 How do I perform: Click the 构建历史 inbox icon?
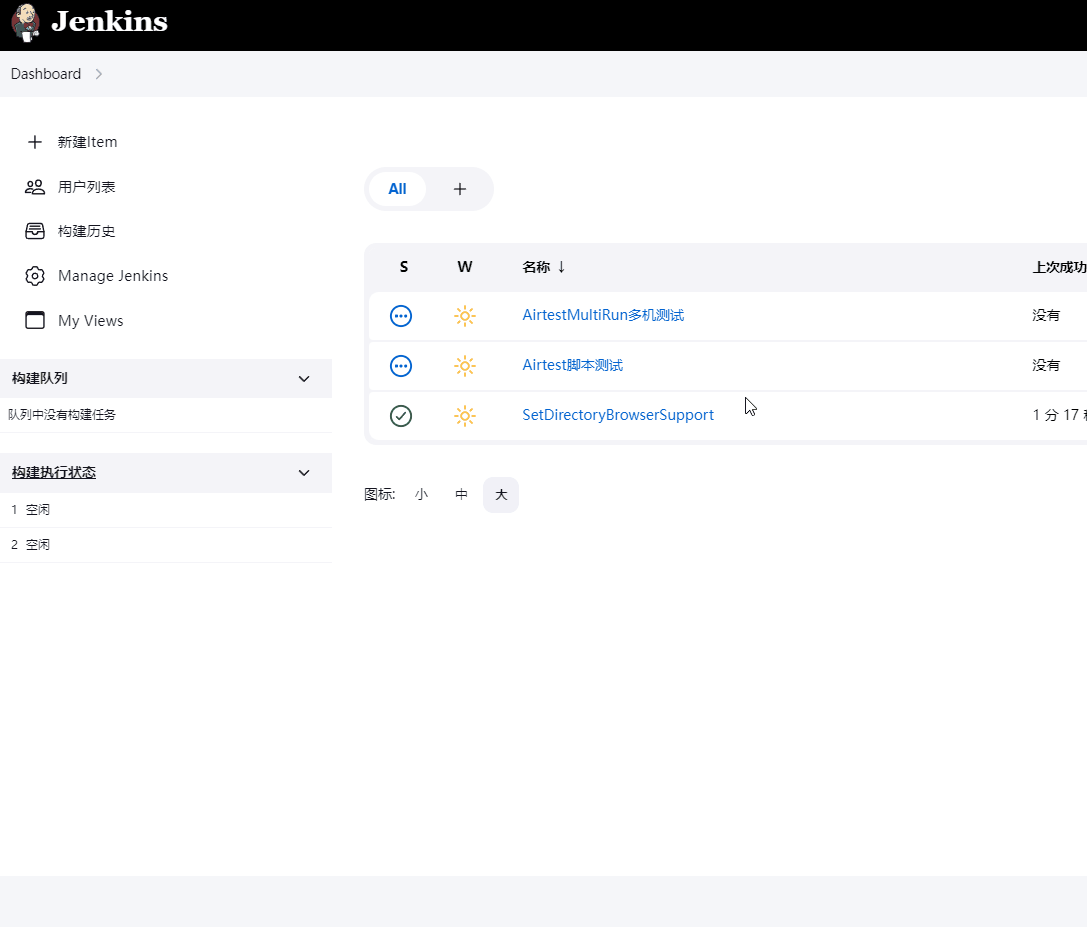coord(35,231)
